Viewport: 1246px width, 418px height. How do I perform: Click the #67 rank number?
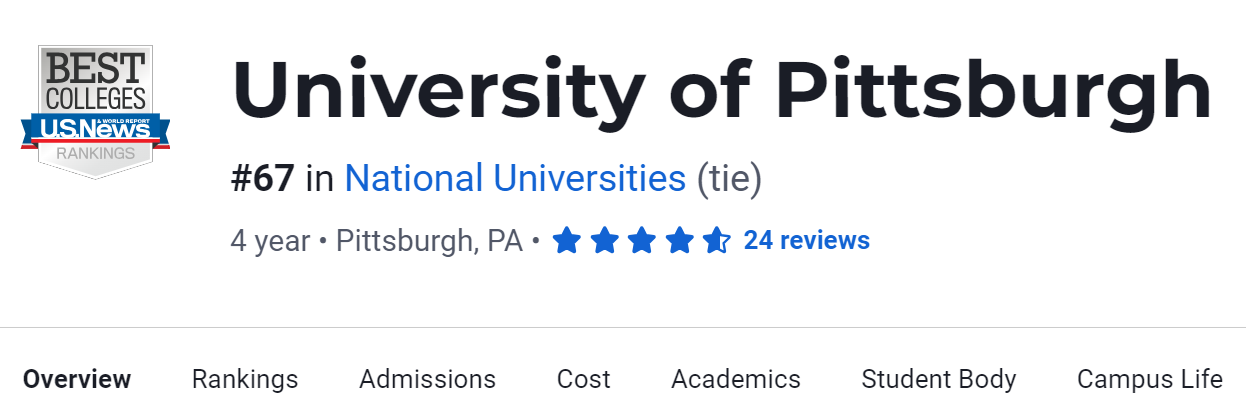point(262,179)
